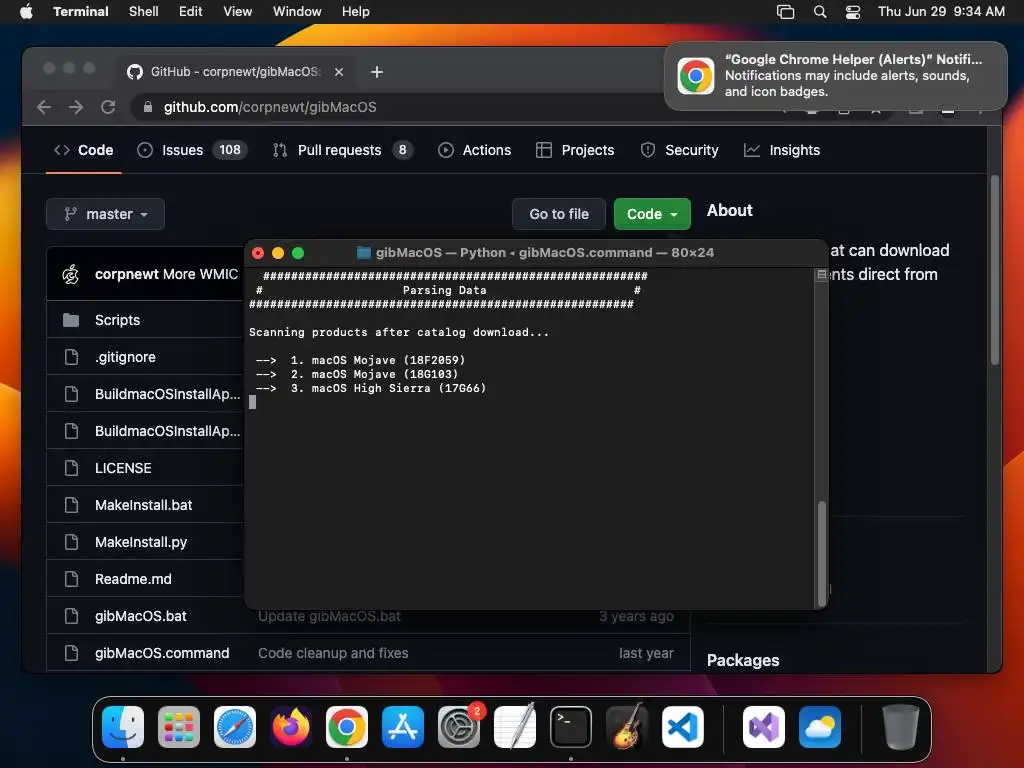Click Chrome's forward arrow button
Viewport: 1024px width, 768px height.
(76, 107)
